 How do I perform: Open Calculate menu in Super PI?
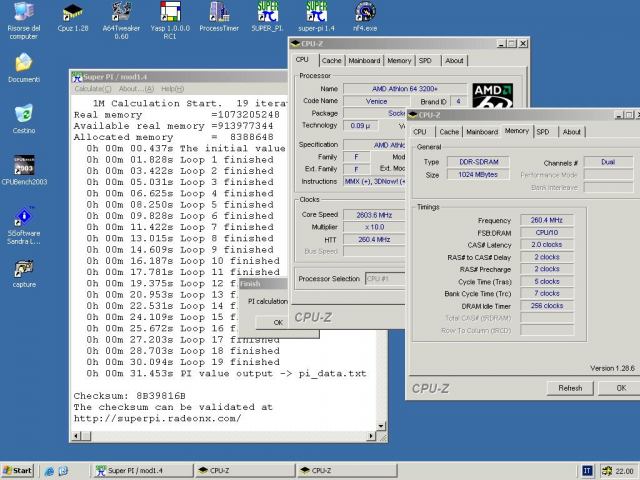tap(93, 89)
